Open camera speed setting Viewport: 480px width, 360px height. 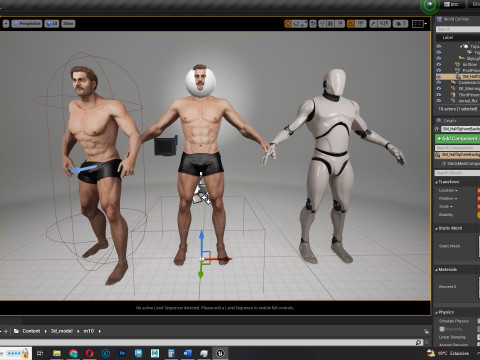point(400,24)
